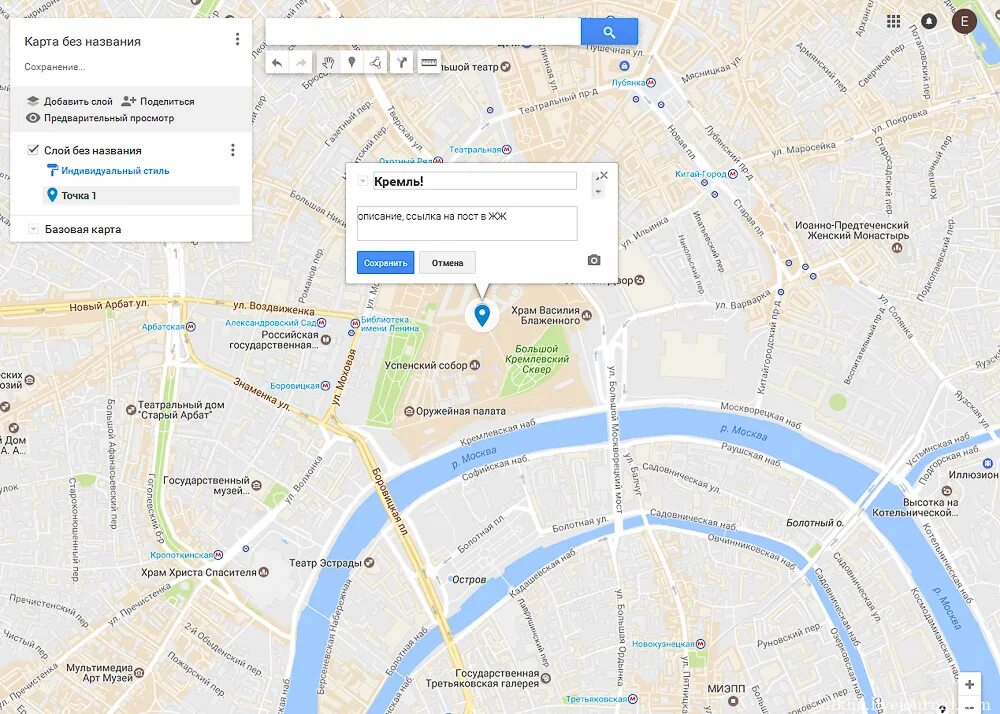Select the add marker tool

(351, 62)
